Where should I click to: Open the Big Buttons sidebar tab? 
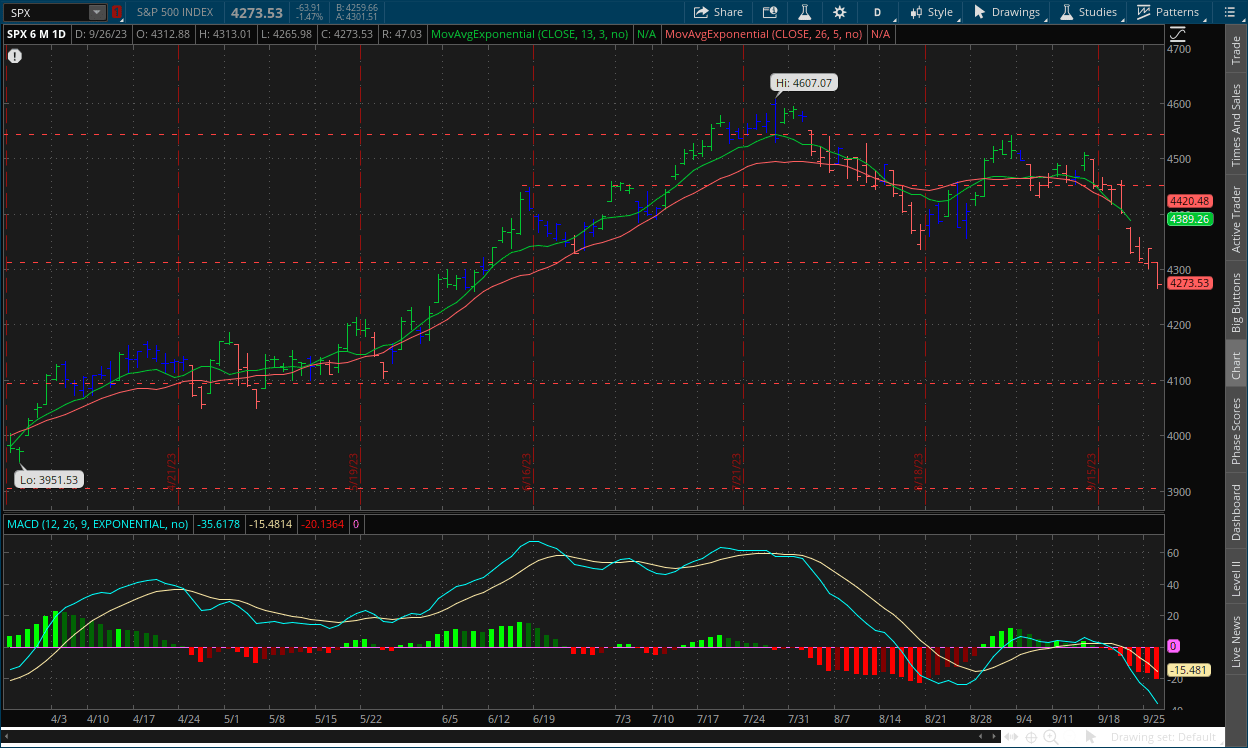pos(1237,301)
